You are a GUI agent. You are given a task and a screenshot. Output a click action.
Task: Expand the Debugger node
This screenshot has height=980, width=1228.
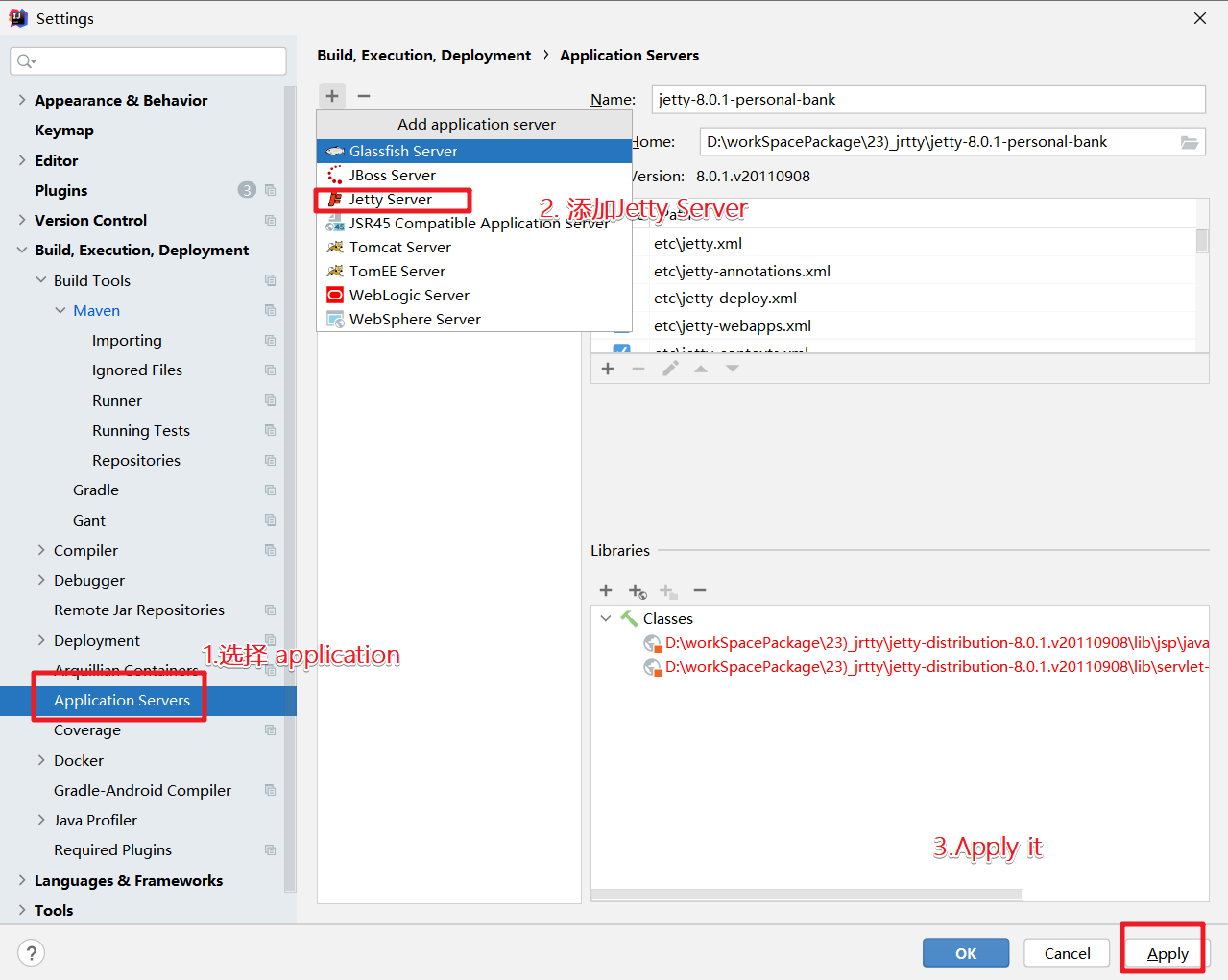pyautogui.click(x=41, y=580)
